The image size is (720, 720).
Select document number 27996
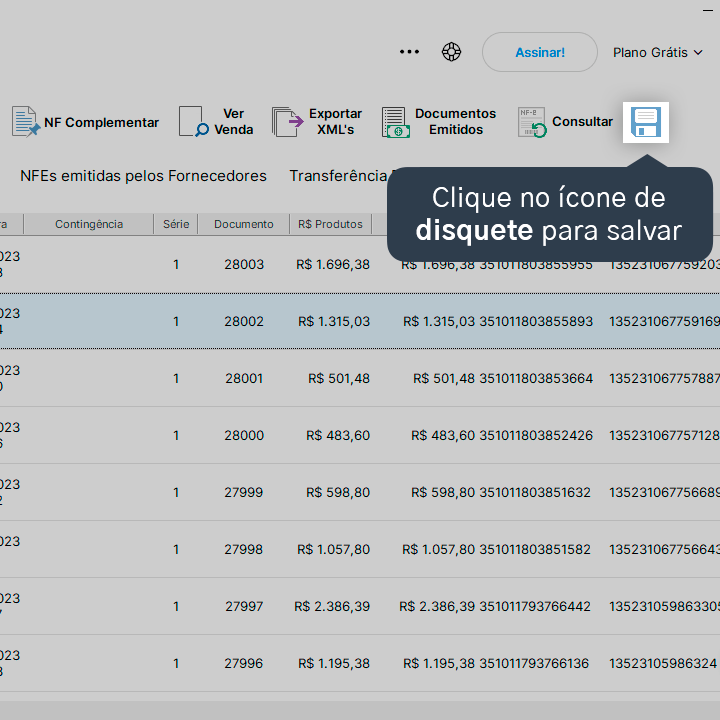[x=244, y=663]
